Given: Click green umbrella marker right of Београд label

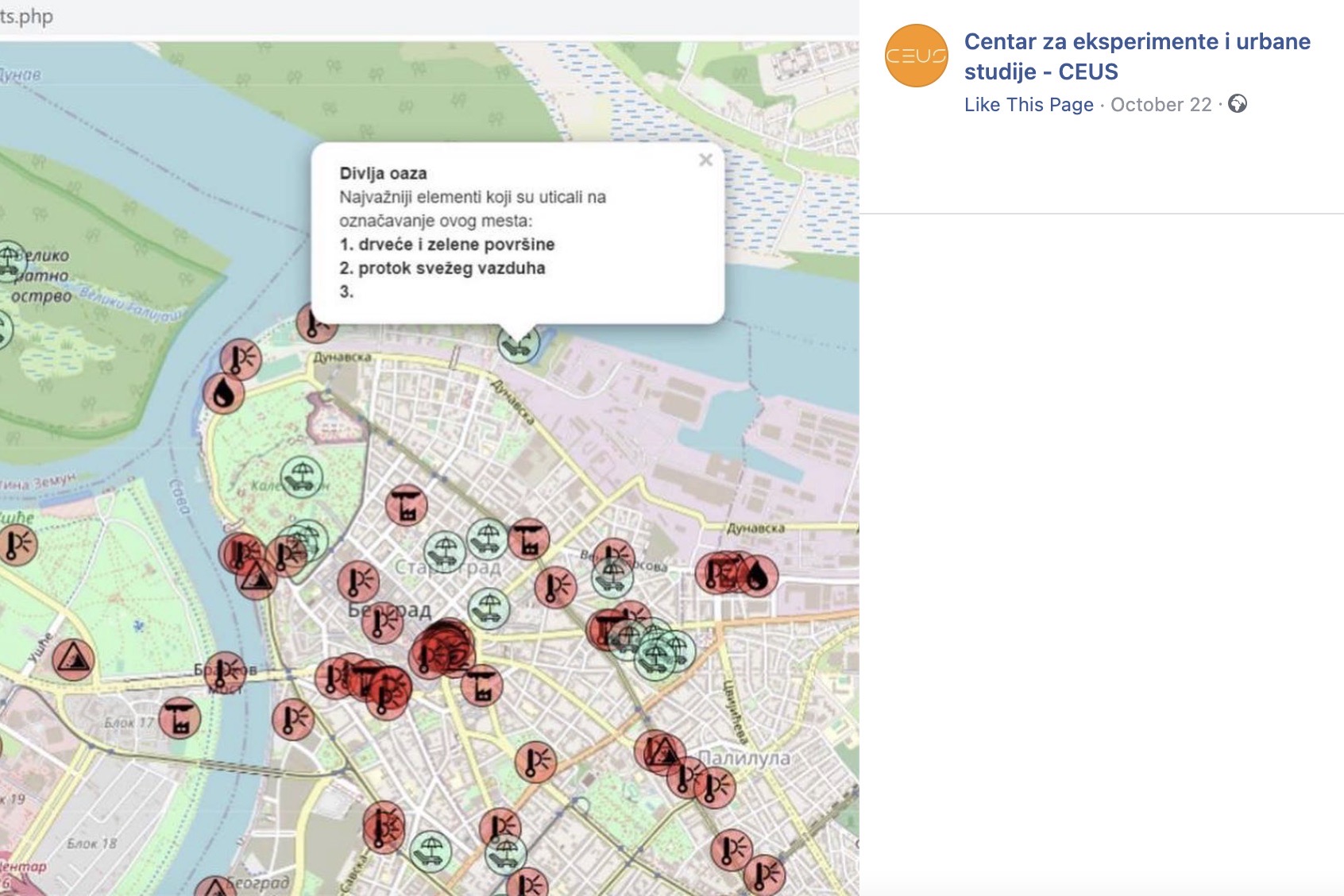Looking at the screenshot, I should pyautogui.click(x=489, y=608).
